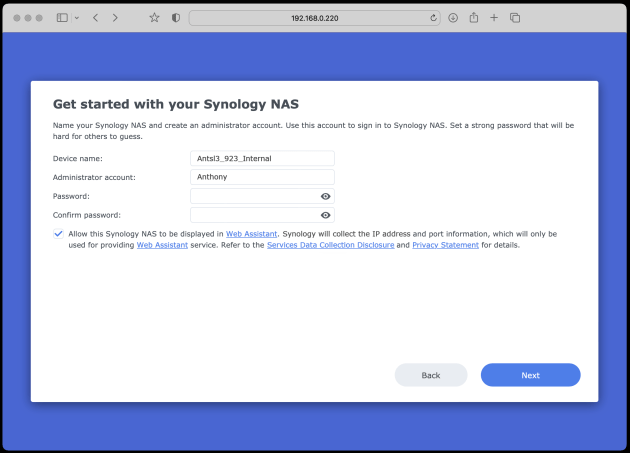Screen dimensions: 630x453
Task: Click the 'Confirm password:' label
Action: [86, 215]
